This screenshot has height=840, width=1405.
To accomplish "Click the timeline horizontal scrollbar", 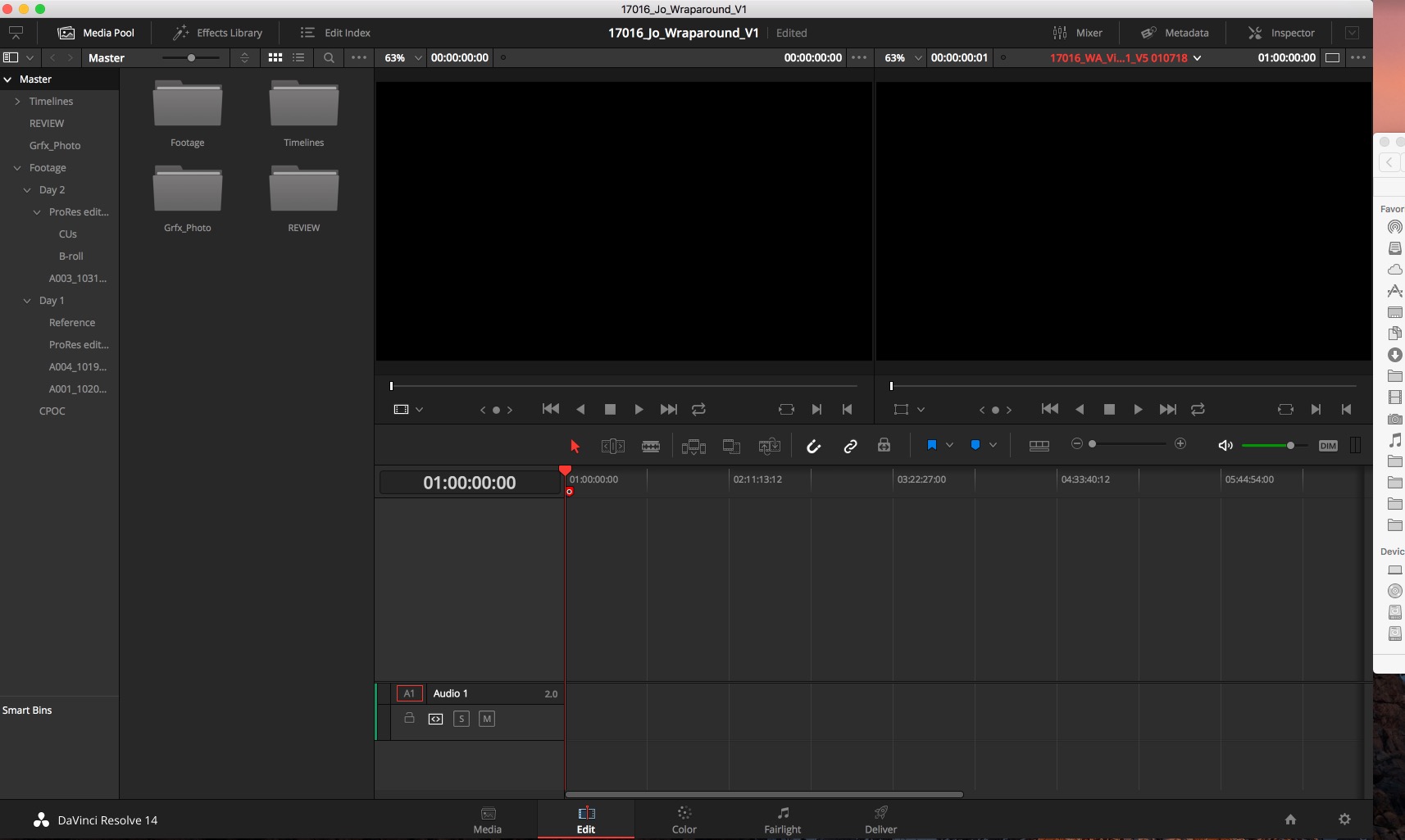I will point(764,794).
